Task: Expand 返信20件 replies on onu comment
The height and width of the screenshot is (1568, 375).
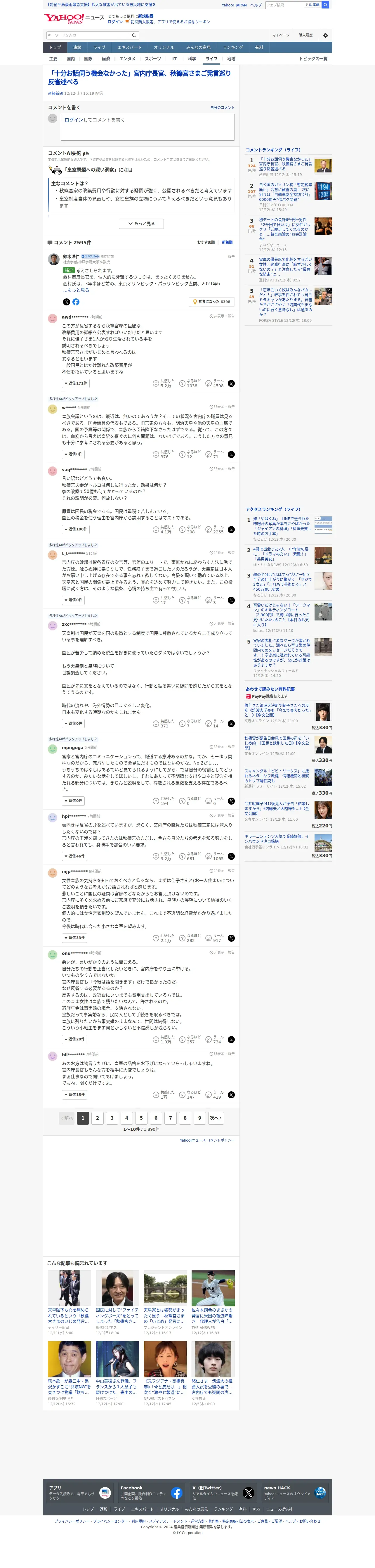Action: tap(74, 1039)
